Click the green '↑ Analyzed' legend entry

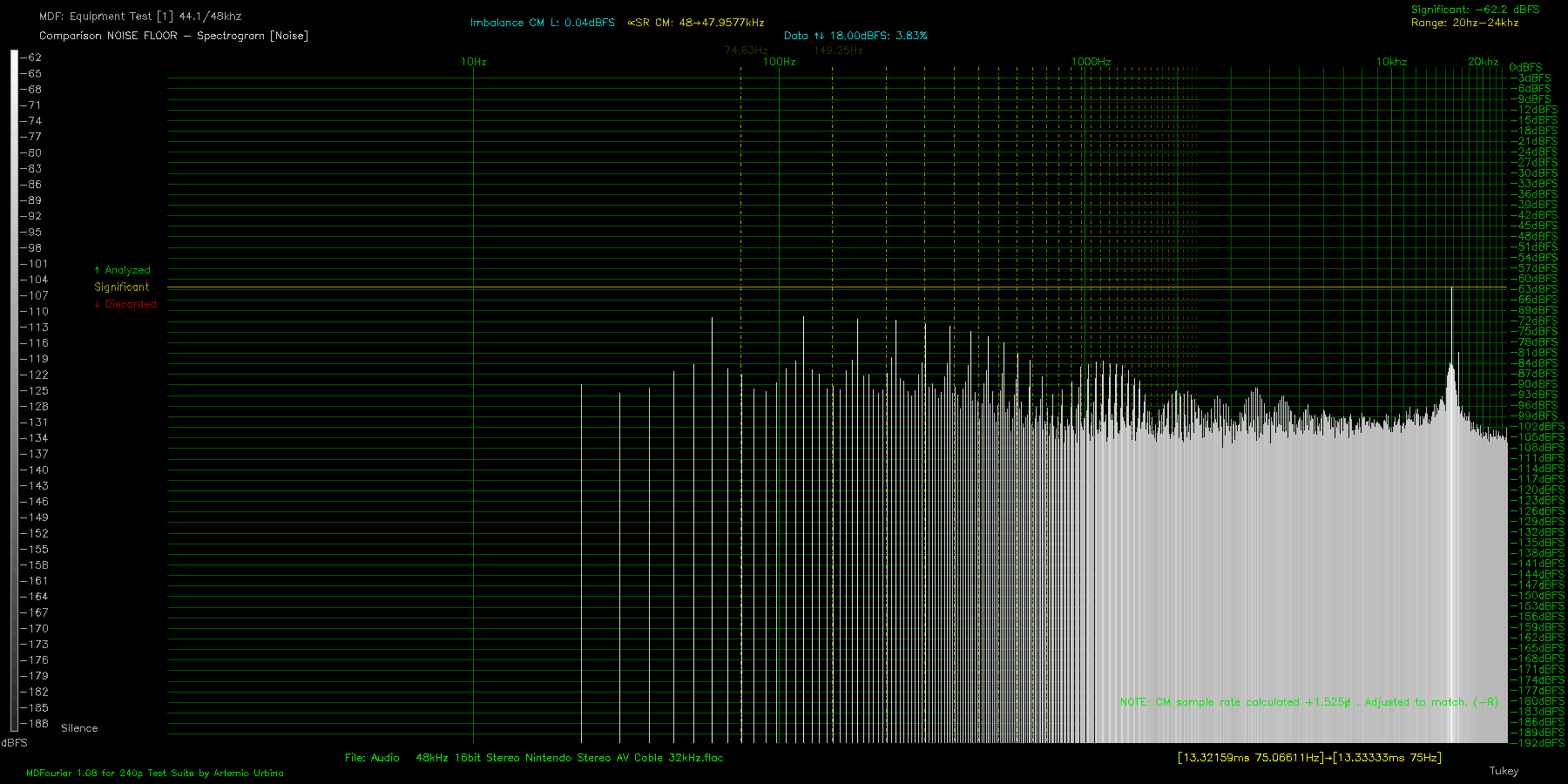tap(122, 270)
